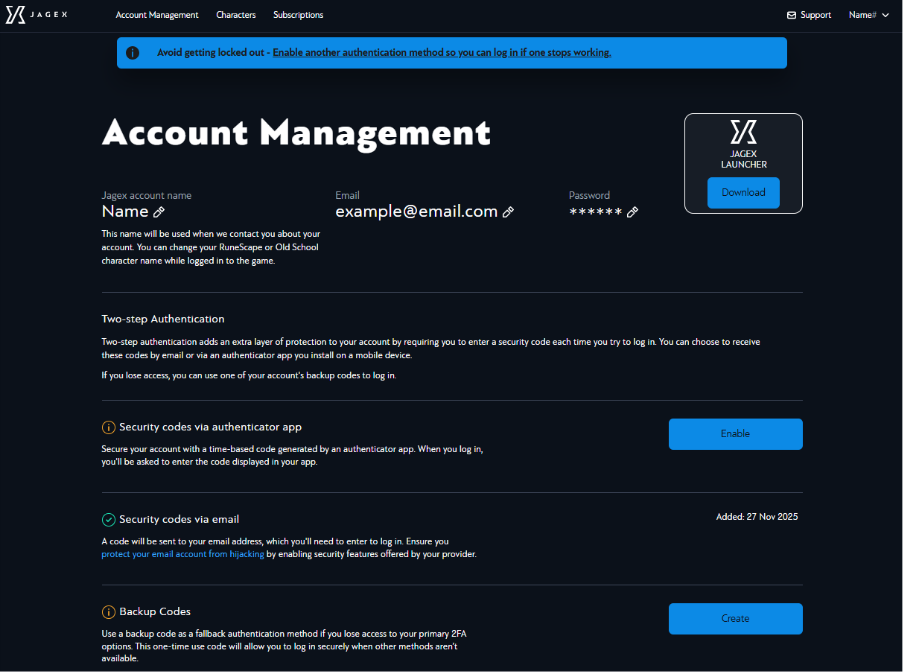The image size is (903, 672).
Task: Click the warning icon beside authenticator app
Action: point(108,427)
